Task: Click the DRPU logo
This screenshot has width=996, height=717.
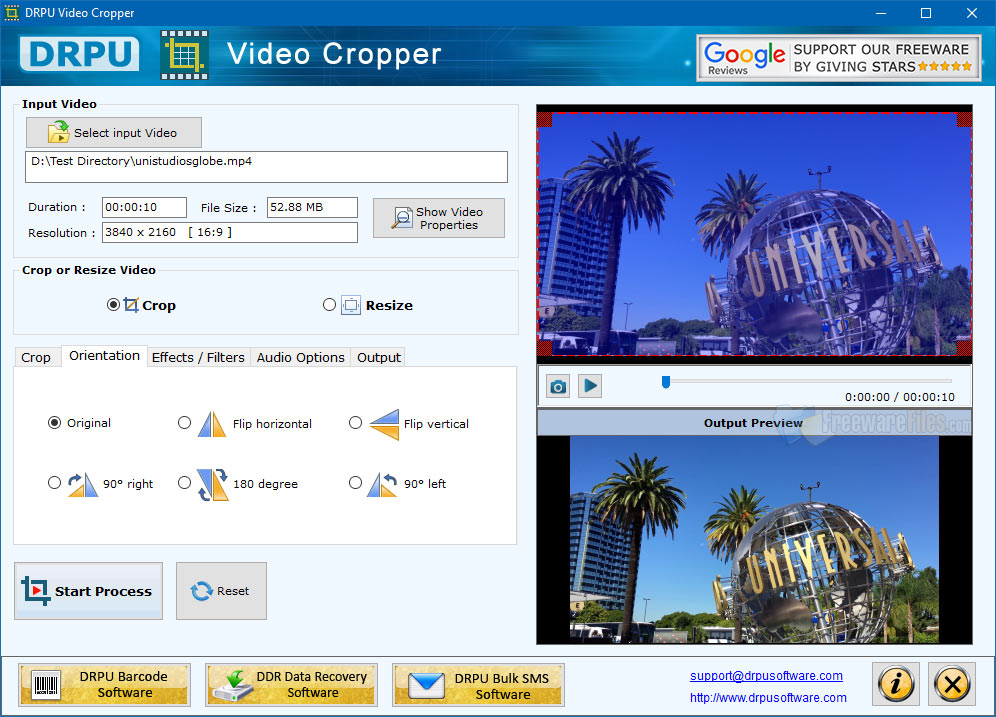Action: (79, 54)
